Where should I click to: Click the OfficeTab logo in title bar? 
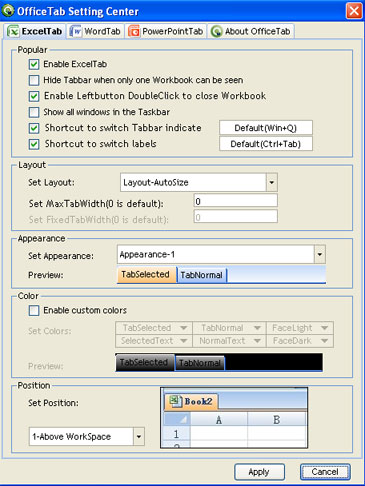[x=8, y=11]
